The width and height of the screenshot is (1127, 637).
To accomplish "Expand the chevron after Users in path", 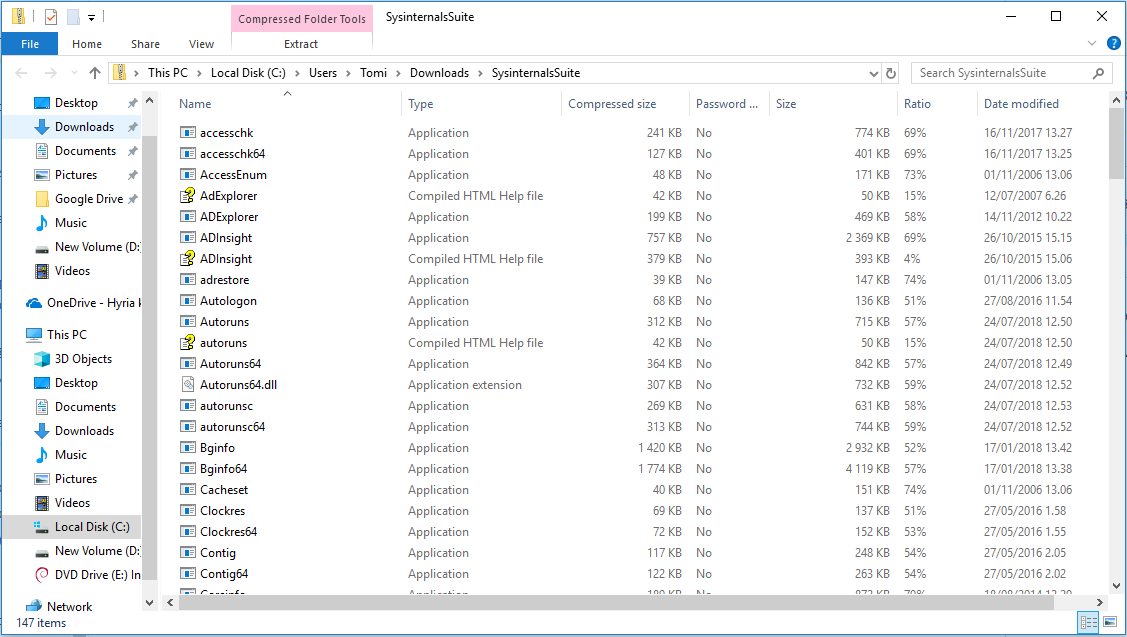I will click(x=349, y=73).
